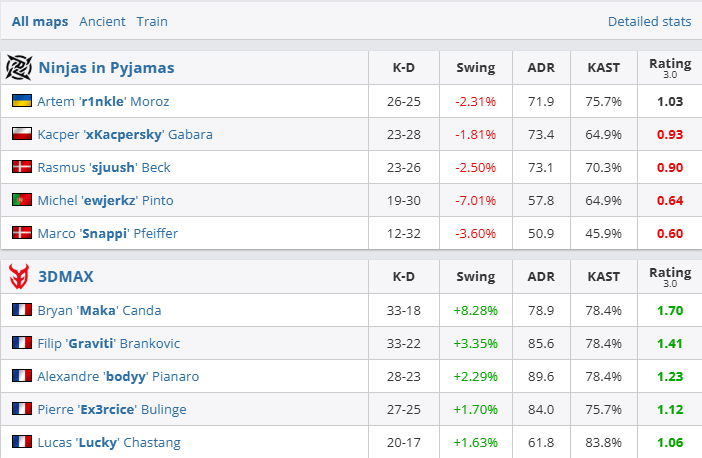Click the Poland flag beside xKacpersky
The width and height of the screenshot is (702, 458).
point(21,134)
